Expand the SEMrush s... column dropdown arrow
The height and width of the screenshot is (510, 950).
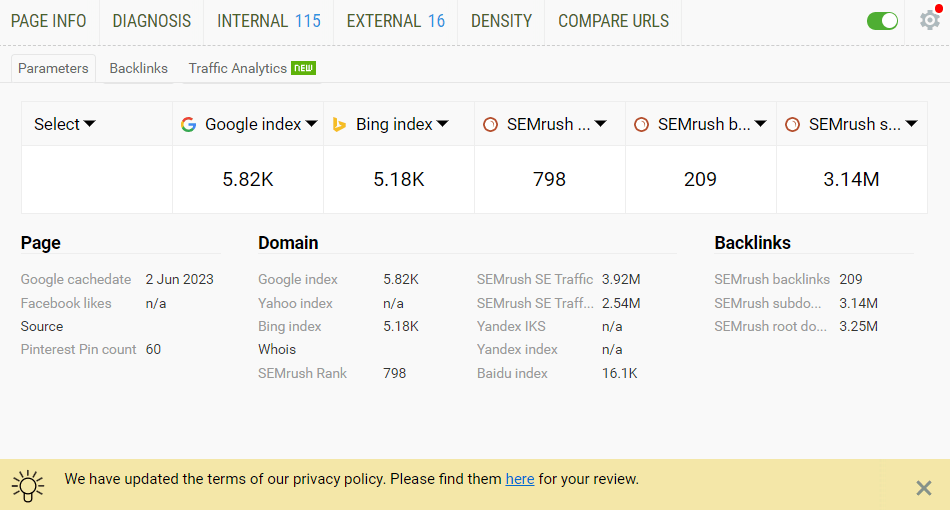[x=911, y=124]
